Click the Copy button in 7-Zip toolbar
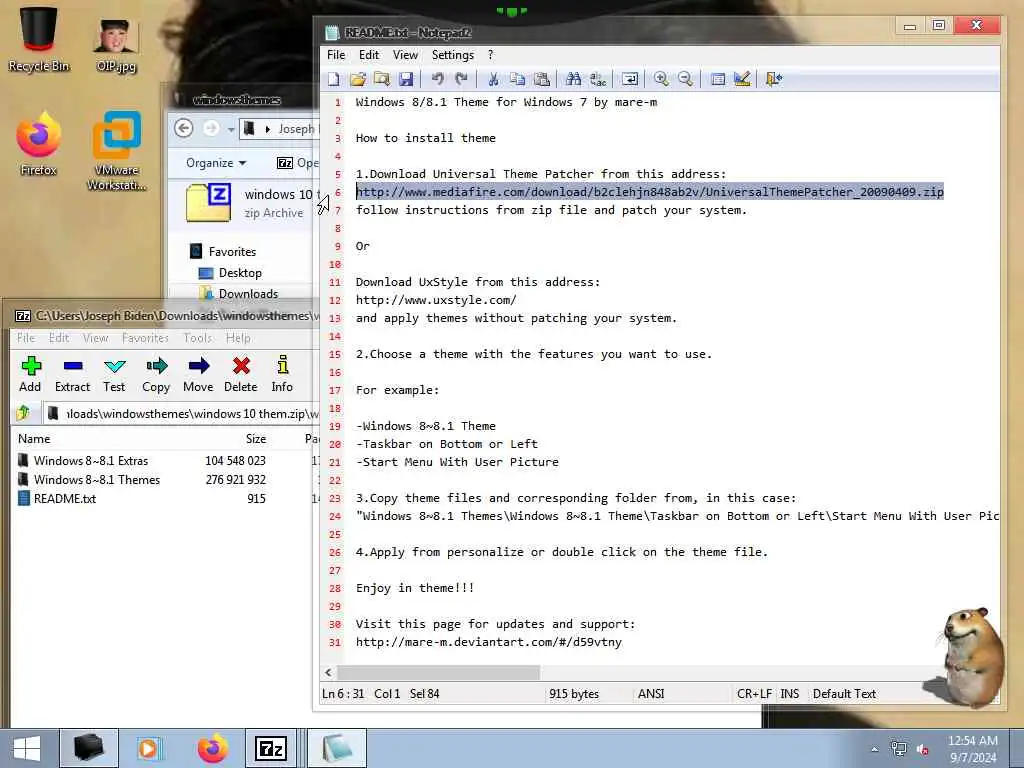 tap(156, 374)
